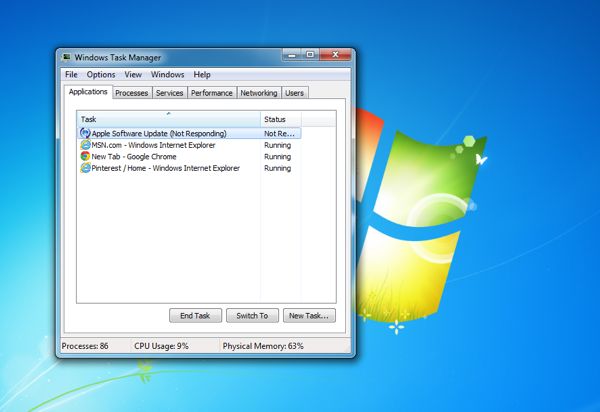The height and width of the screenshot is (412, 600).
Task: Select Apple Software Update (Not Responding) task
Action: point(189,134)
